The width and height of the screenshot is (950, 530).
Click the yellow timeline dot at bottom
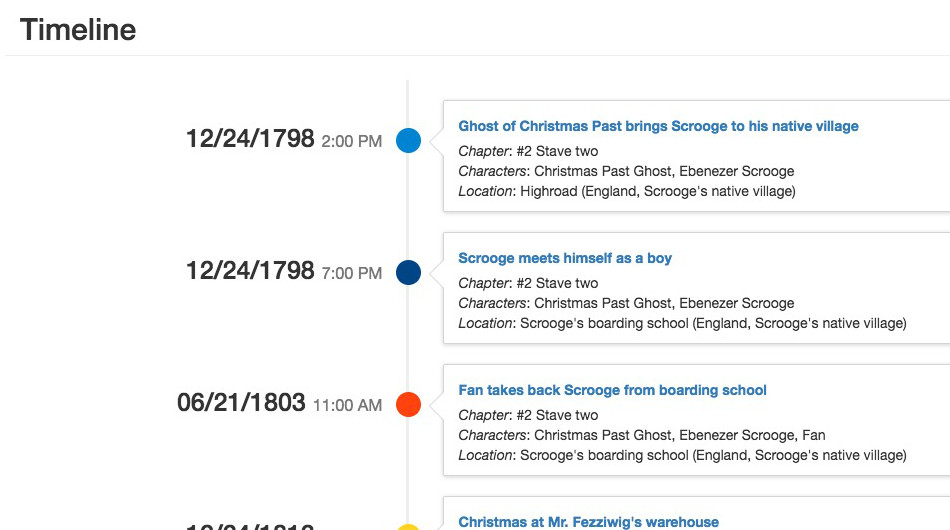pos(408,527)
